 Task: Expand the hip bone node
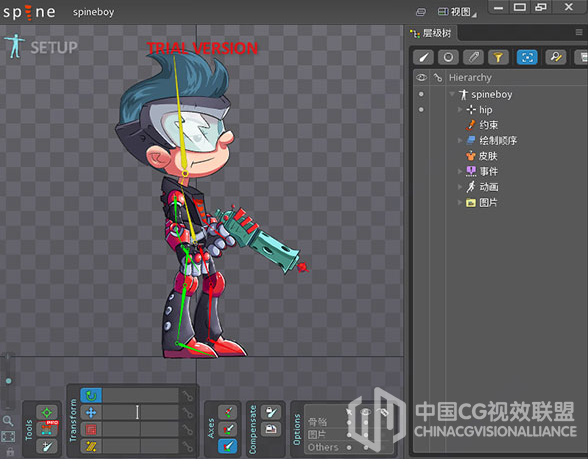(x=460, y=110)
